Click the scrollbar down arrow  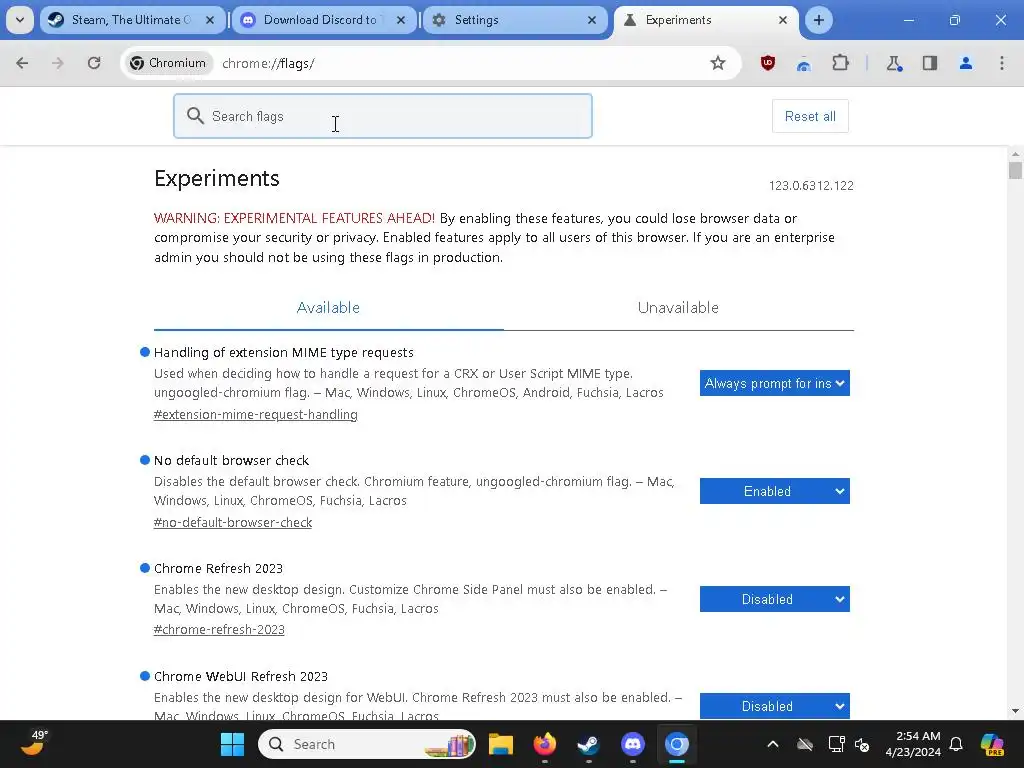click(1015, 711)
